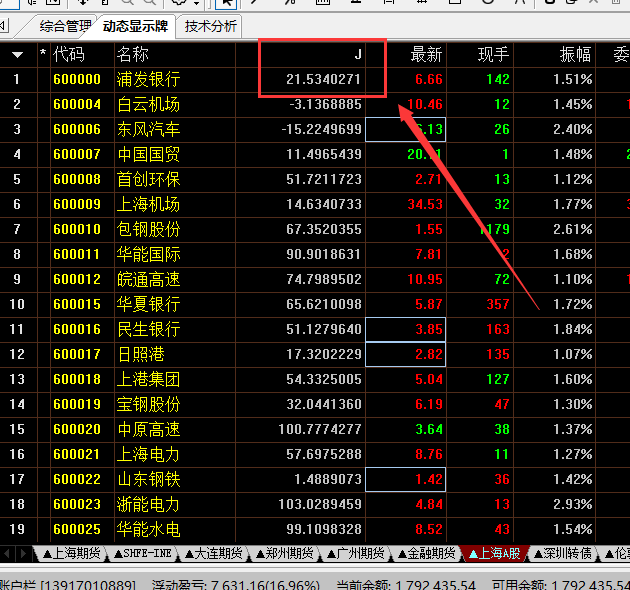The width and height of the screenshot is (630, 590).
Task: Select stock name 东风汽车
Action: pyautogui.click(x=148, y=129)
